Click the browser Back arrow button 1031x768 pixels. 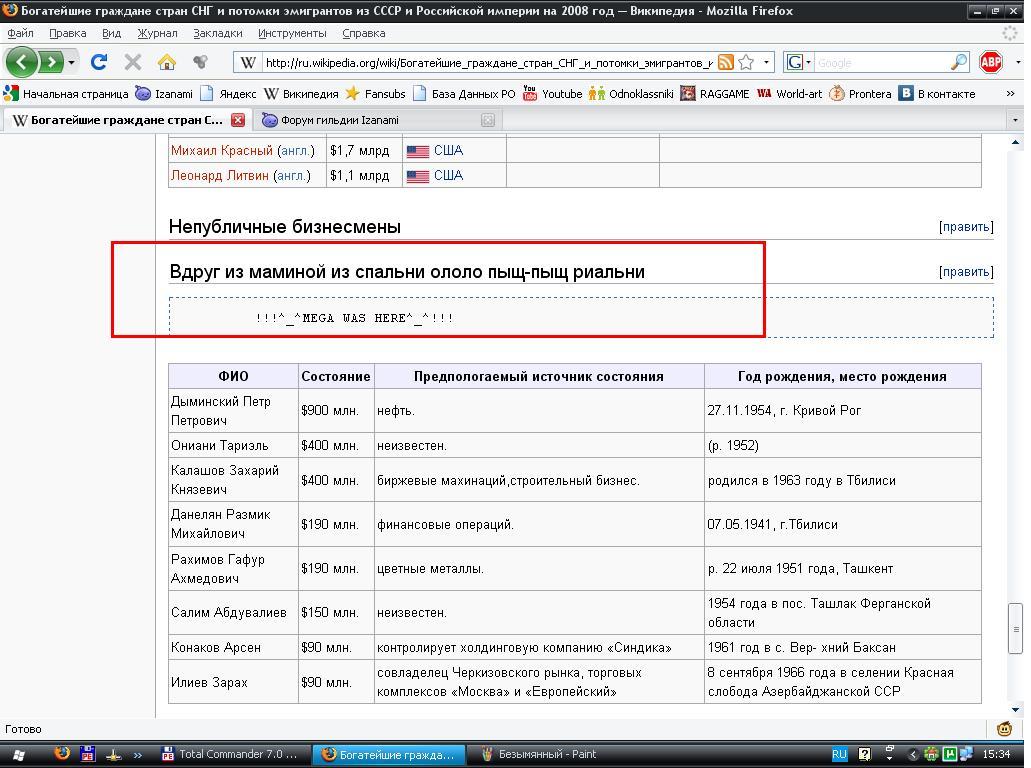point(22,62)
